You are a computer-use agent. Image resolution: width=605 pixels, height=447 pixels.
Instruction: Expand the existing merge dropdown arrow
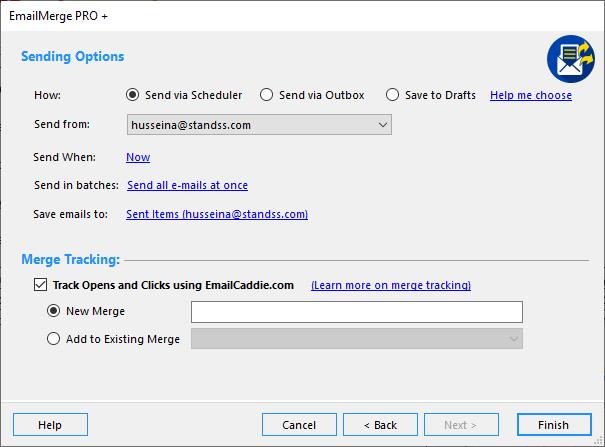(514, 339)
